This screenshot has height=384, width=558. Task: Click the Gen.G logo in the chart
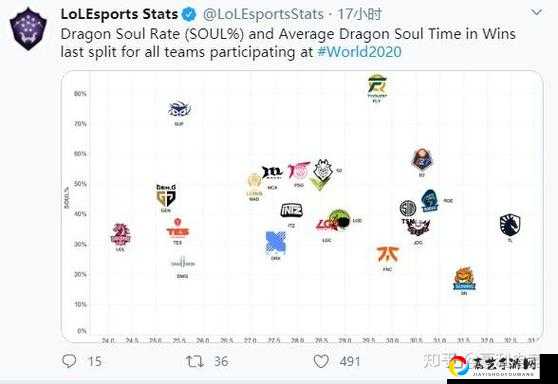coord(166,195)
